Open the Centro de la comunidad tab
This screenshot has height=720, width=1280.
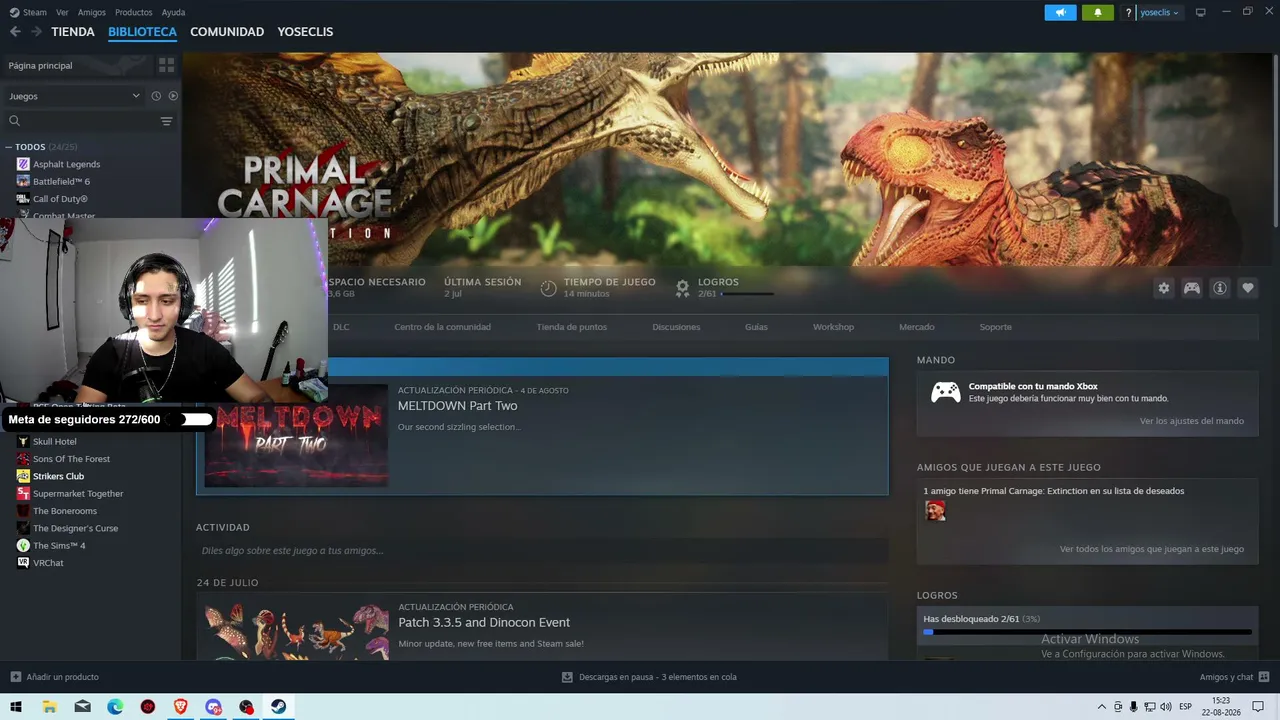pyautogui.click(x=442, y=327)
